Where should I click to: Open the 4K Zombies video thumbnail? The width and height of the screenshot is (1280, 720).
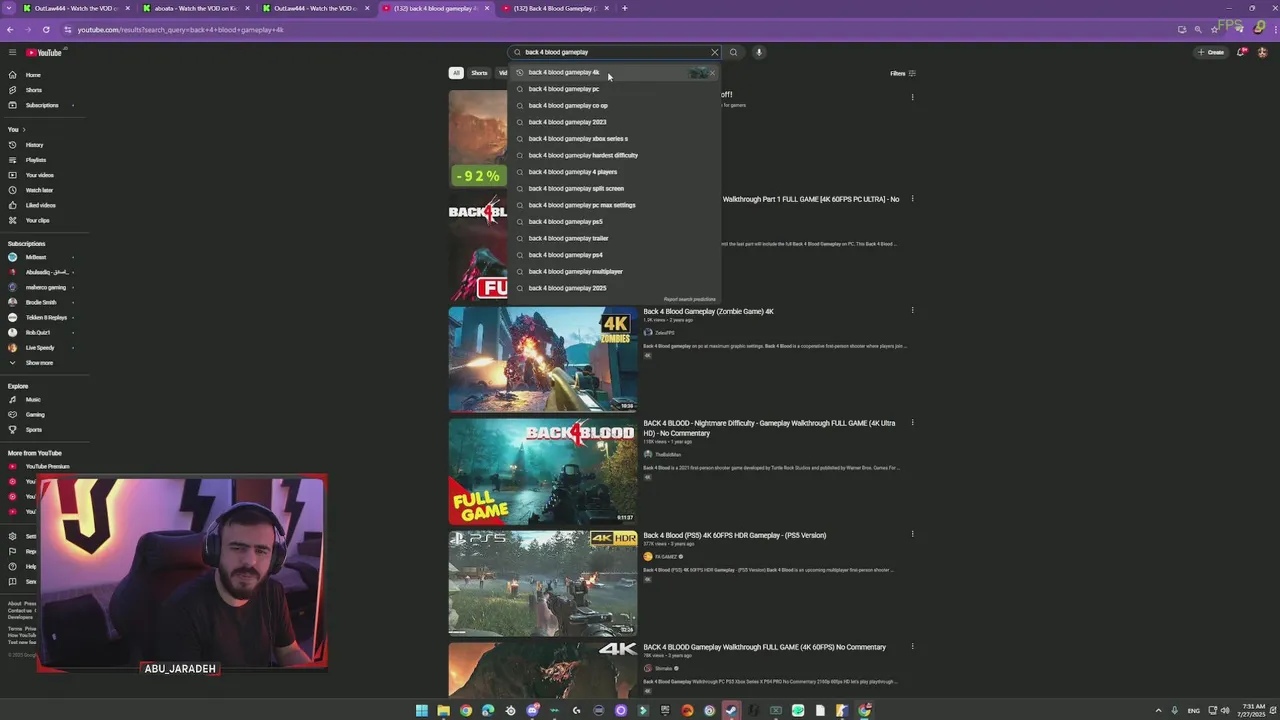(x=543, y=358)
